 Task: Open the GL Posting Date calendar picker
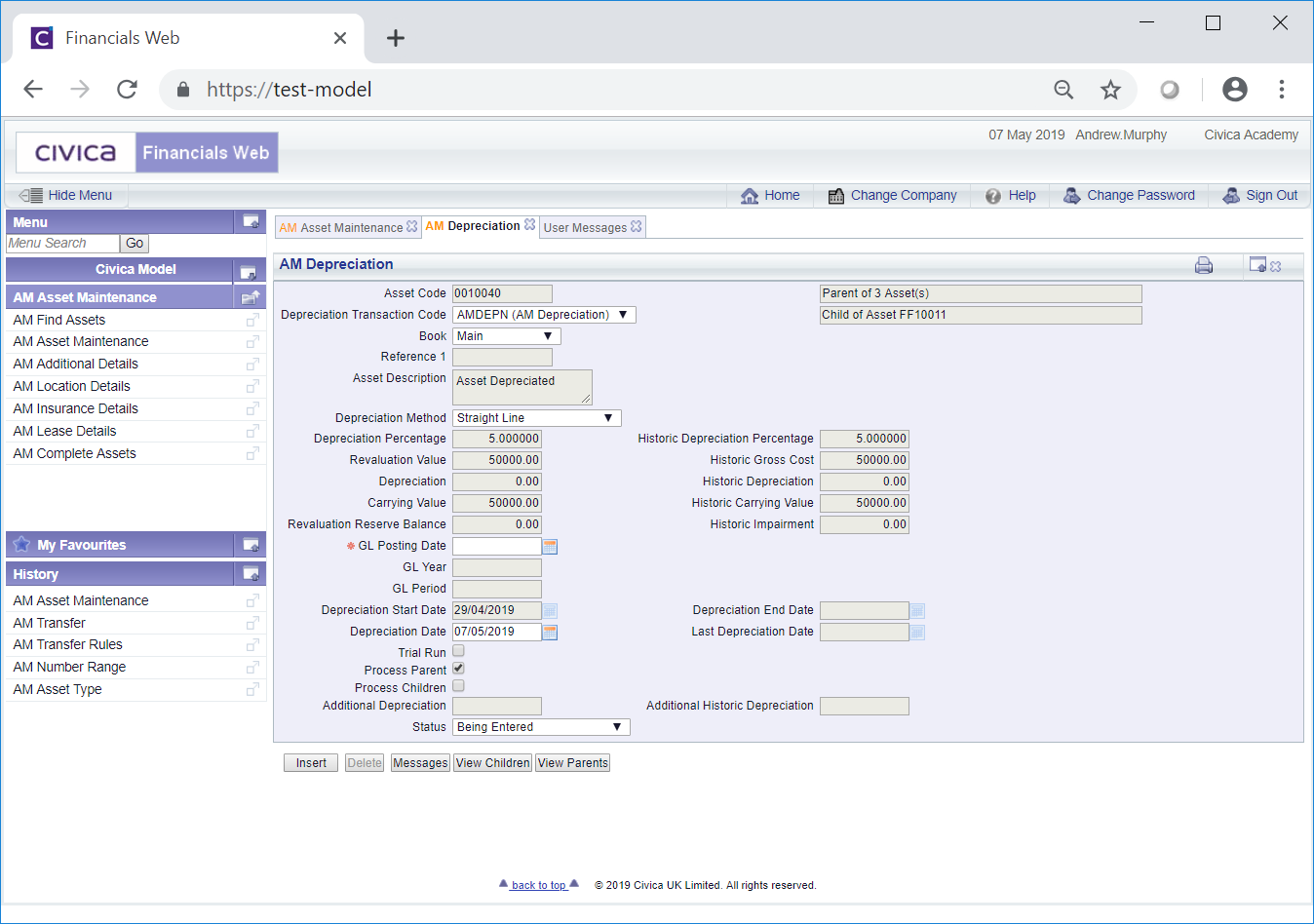coord(550,547)
